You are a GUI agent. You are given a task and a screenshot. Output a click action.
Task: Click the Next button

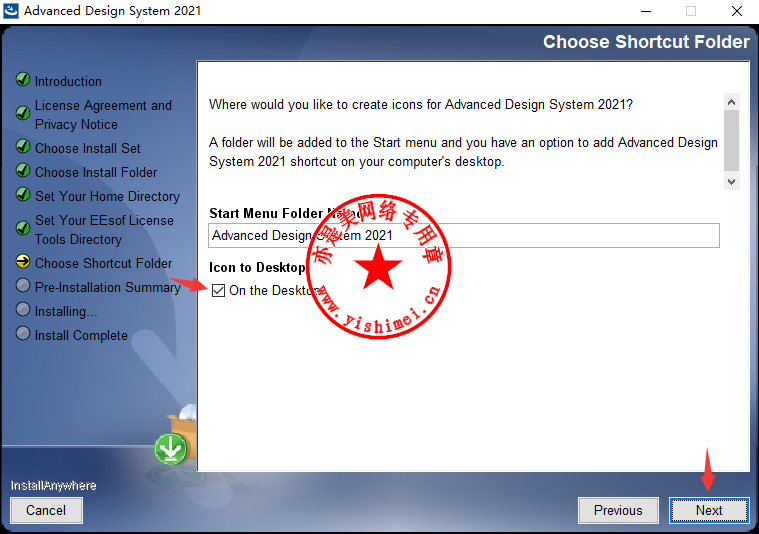tap(709, 510)
